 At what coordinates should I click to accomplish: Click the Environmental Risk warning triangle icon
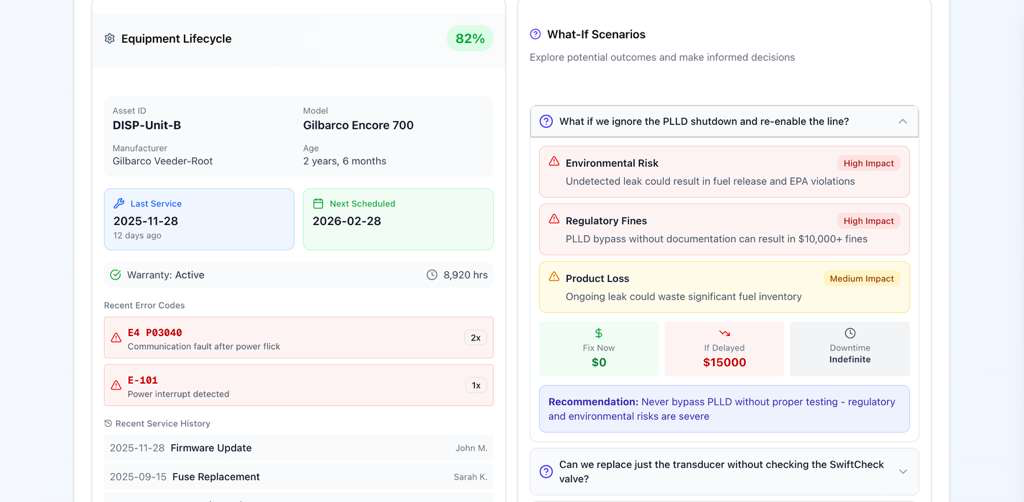click(x=554, y=162)
